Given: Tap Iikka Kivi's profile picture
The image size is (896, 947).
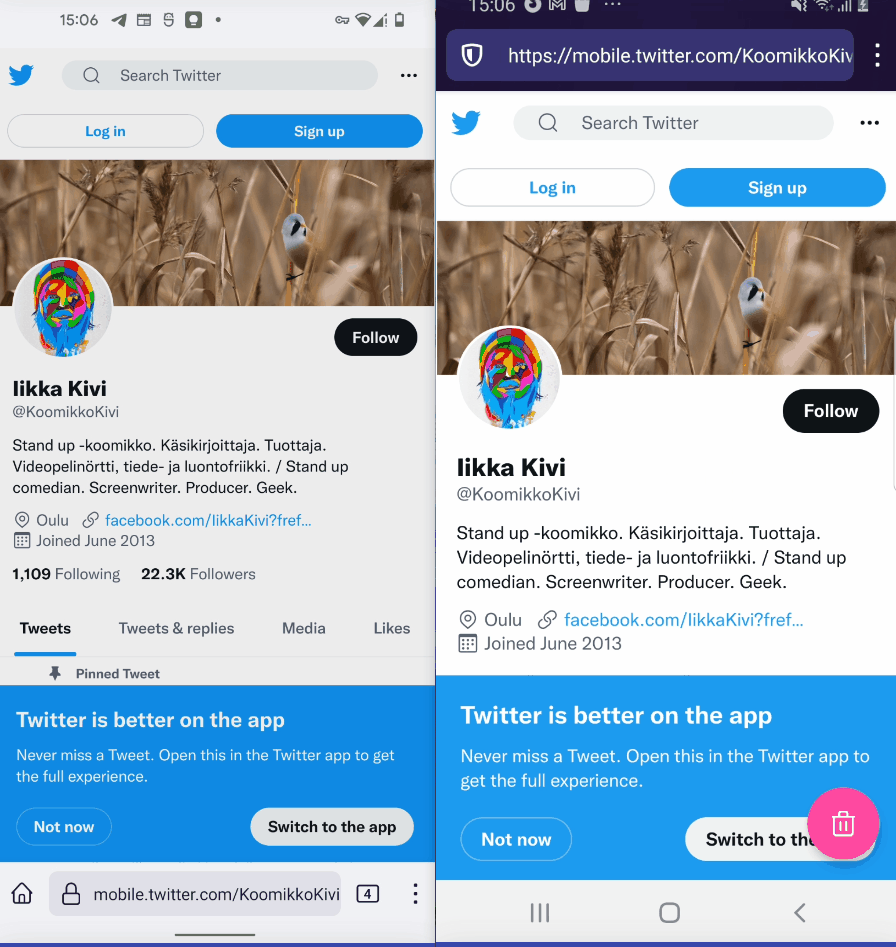Looking at the screenshot, I should 62,308.
